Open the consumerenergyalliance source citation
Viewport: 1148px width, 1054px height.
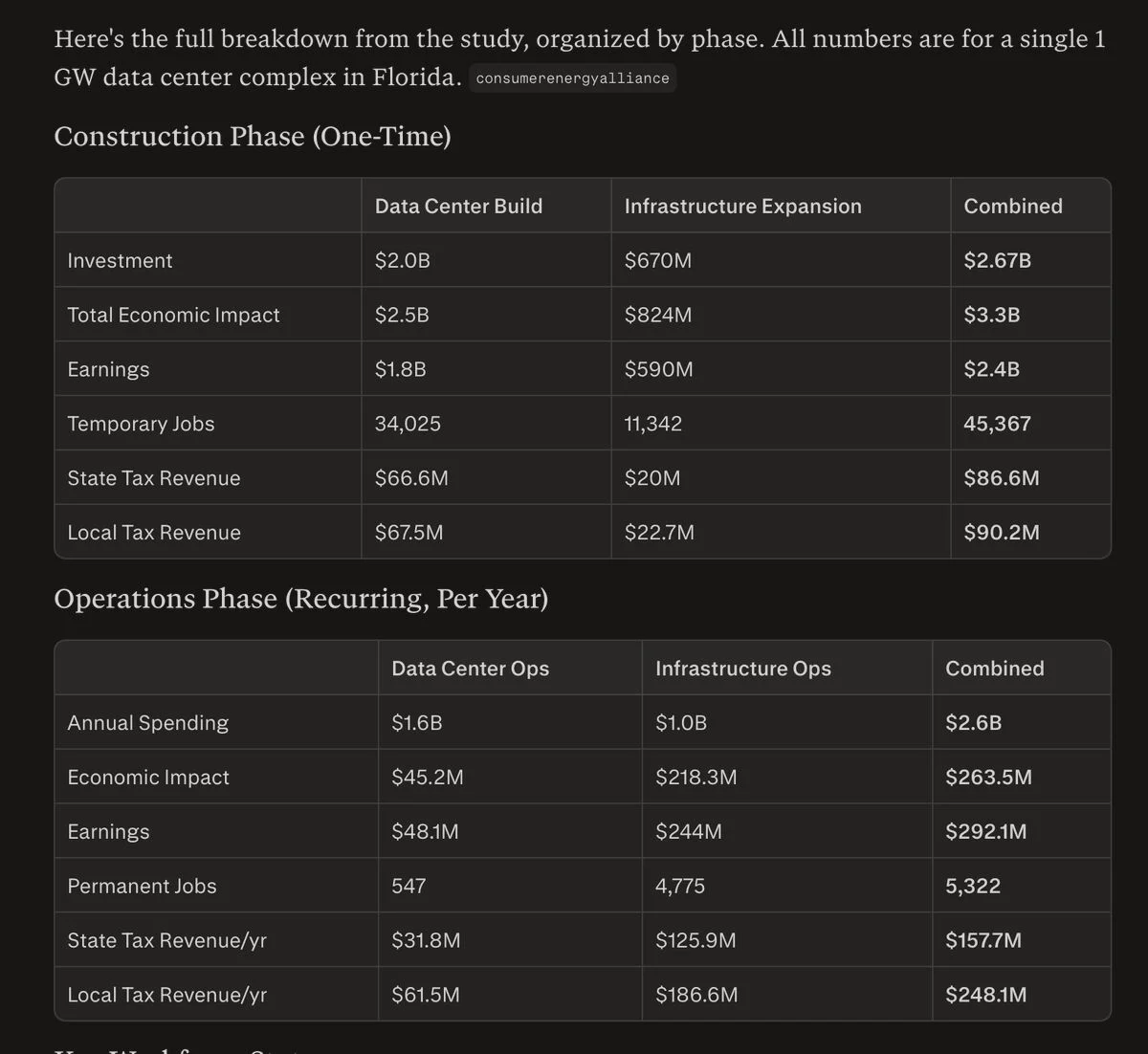(572, 78)
